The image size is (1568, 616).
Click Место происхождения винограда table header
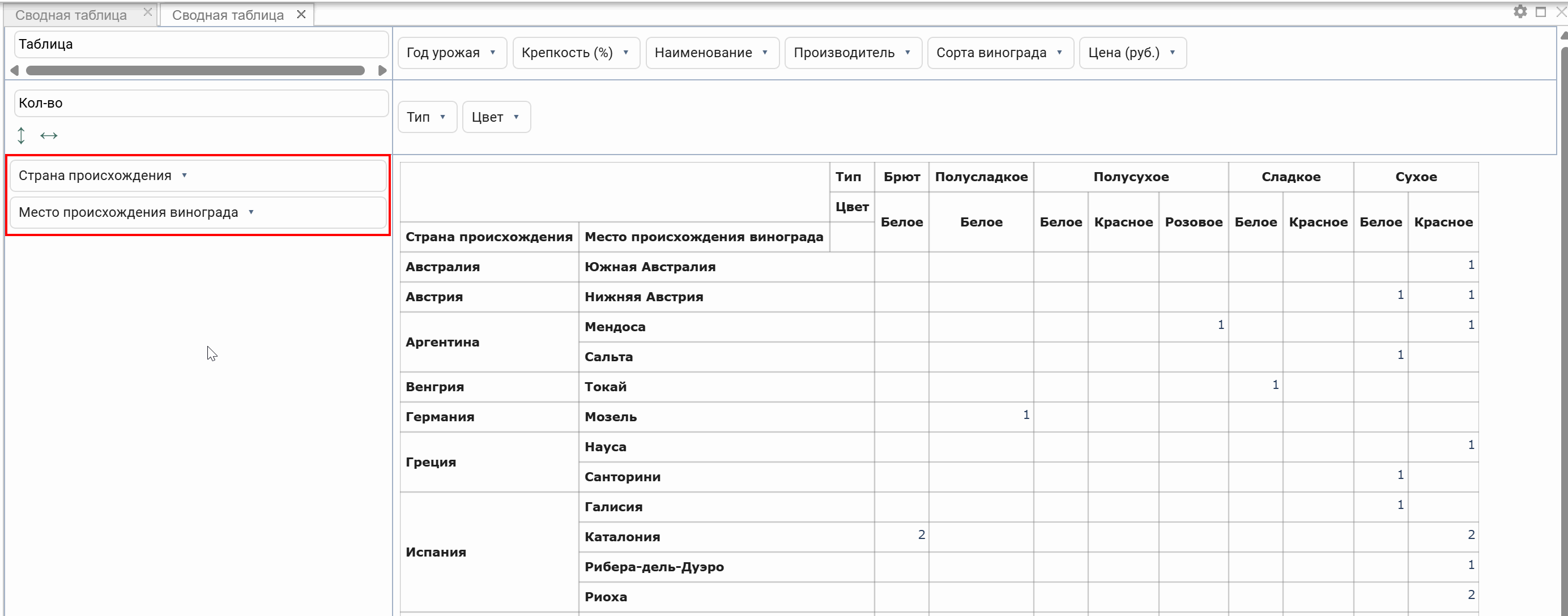(704, 237)
